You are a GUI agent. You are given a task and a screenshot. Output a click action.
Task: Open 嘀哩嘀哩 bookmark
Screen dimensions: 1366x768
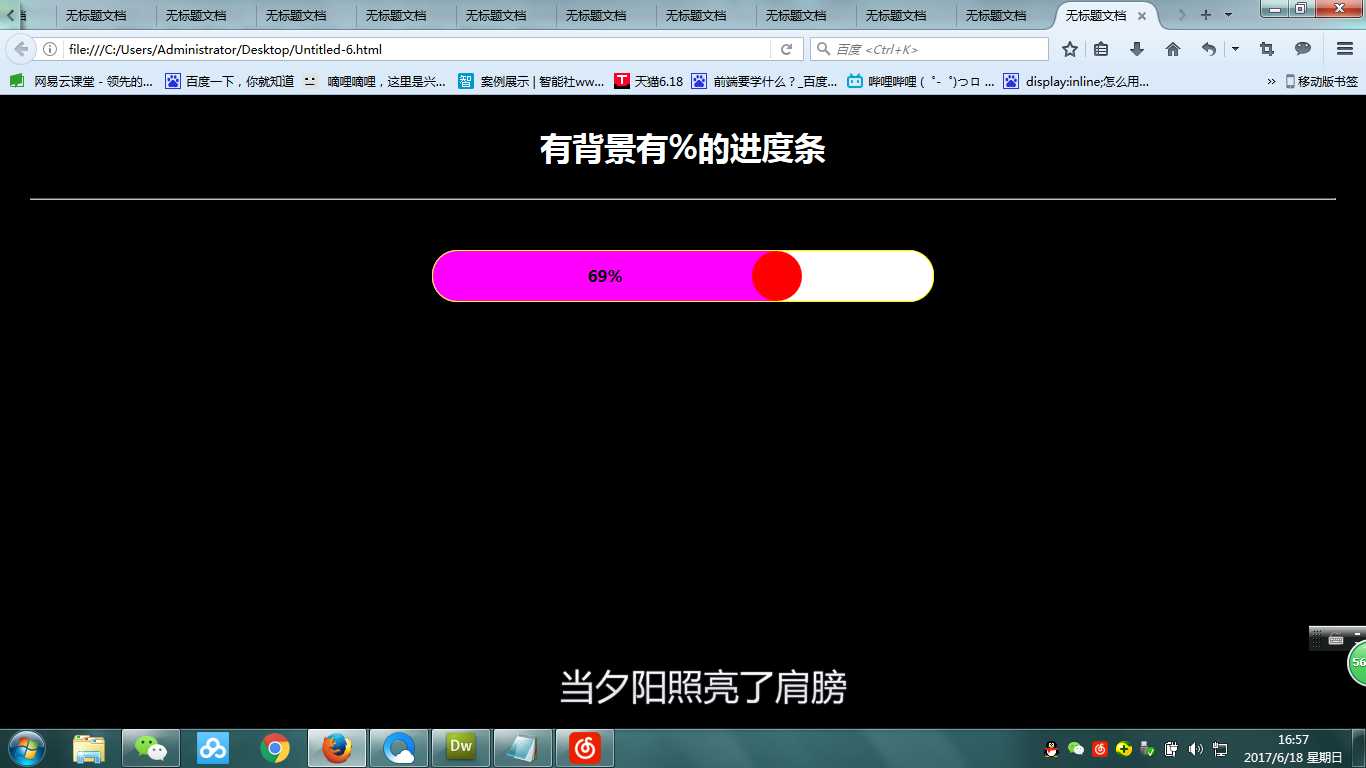coord(375,82)
